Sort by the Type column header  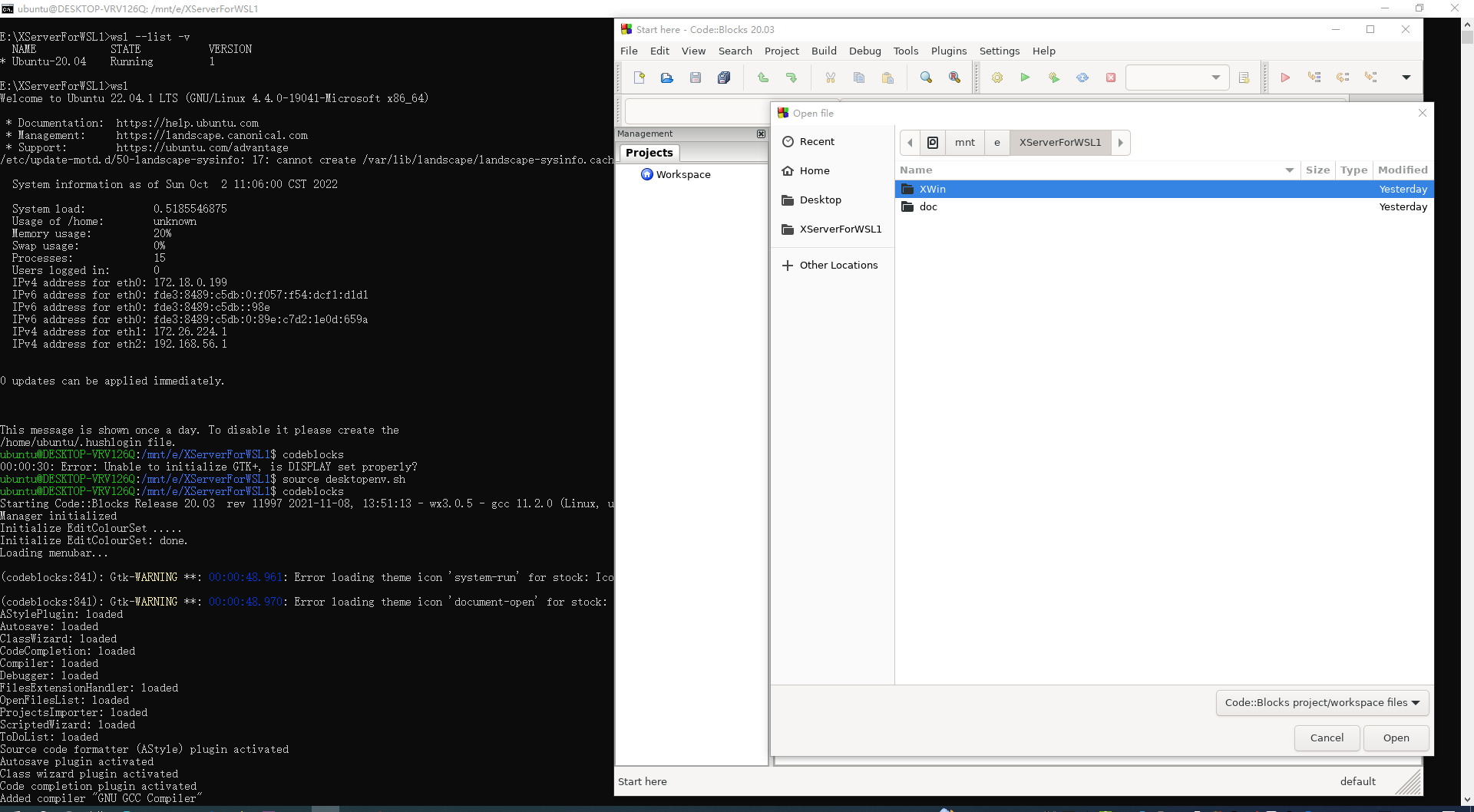[x=1353, y=170]
